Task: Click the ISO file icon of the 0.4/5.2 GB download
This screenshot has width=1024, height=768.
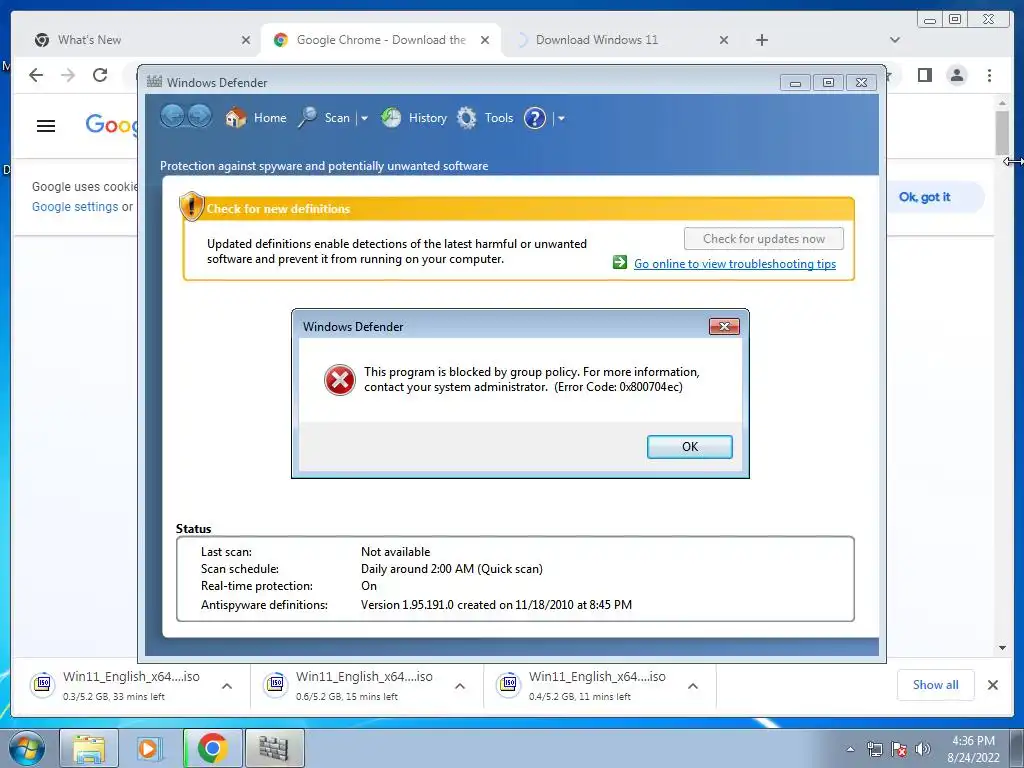Action: (x=509, y=684)
